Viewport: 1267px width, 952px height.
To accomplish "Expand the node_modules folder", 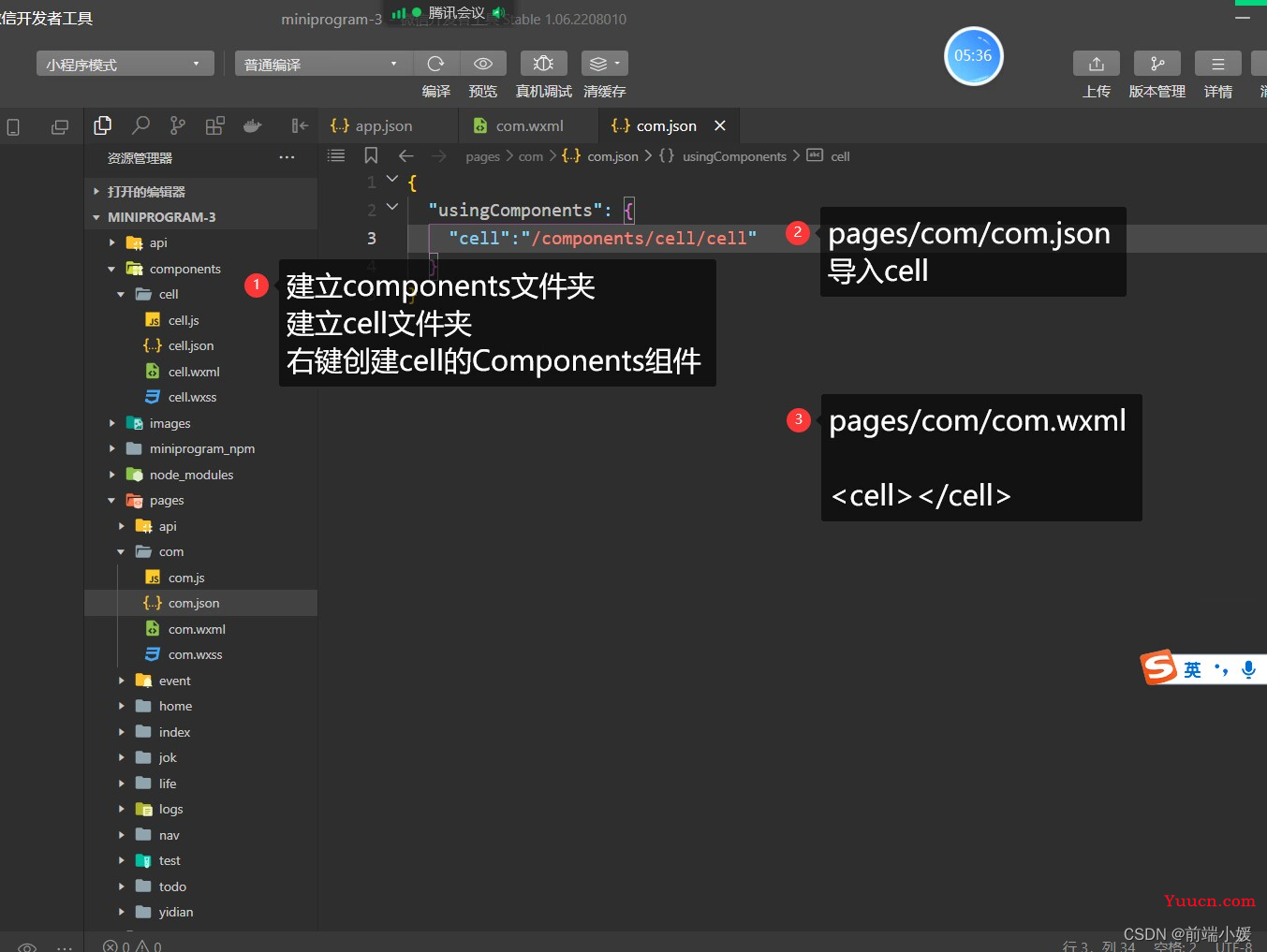I will click(x=111, y=475).
